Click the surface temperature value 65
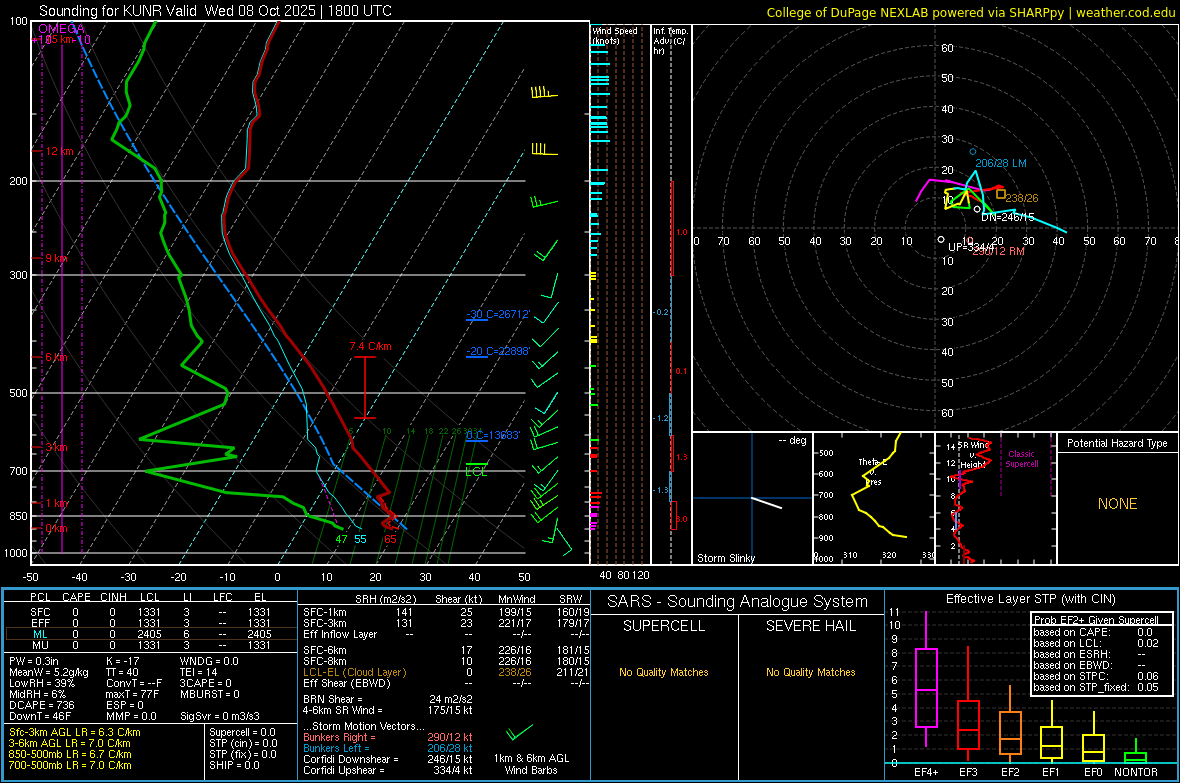Image resolution: width=1180 pixels, height=783 pixels. [390, 539]
